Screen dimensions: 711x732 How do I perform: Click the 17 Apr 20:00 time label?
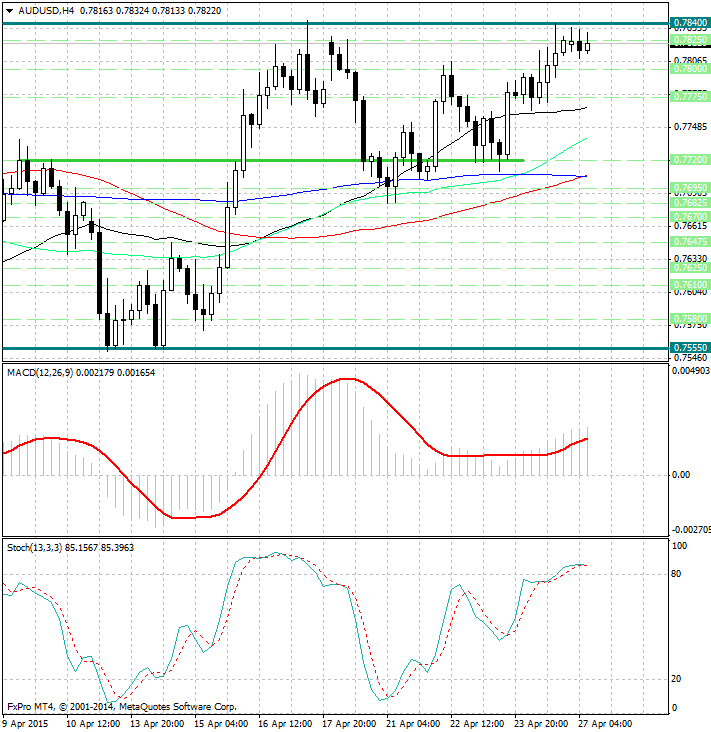[x=349, y=724]
